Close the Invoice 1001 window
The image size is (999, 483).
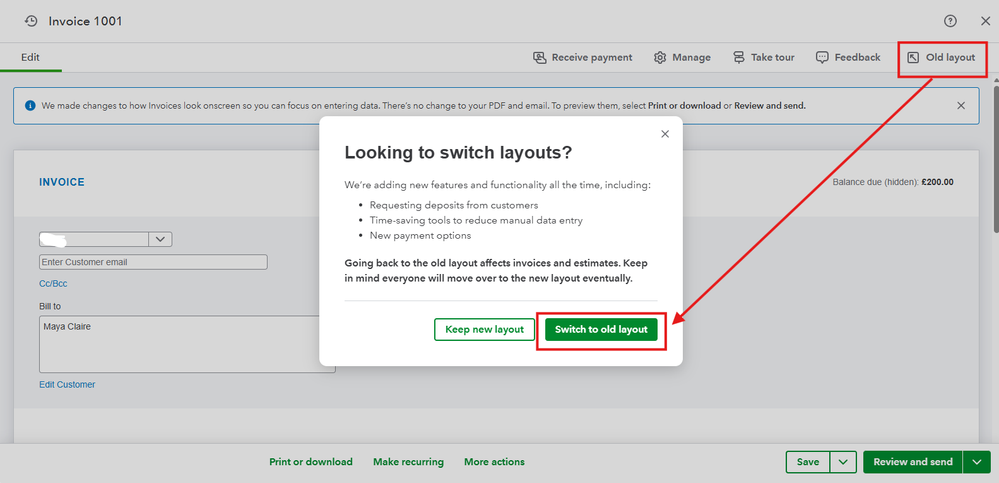[x=985, y=22]
